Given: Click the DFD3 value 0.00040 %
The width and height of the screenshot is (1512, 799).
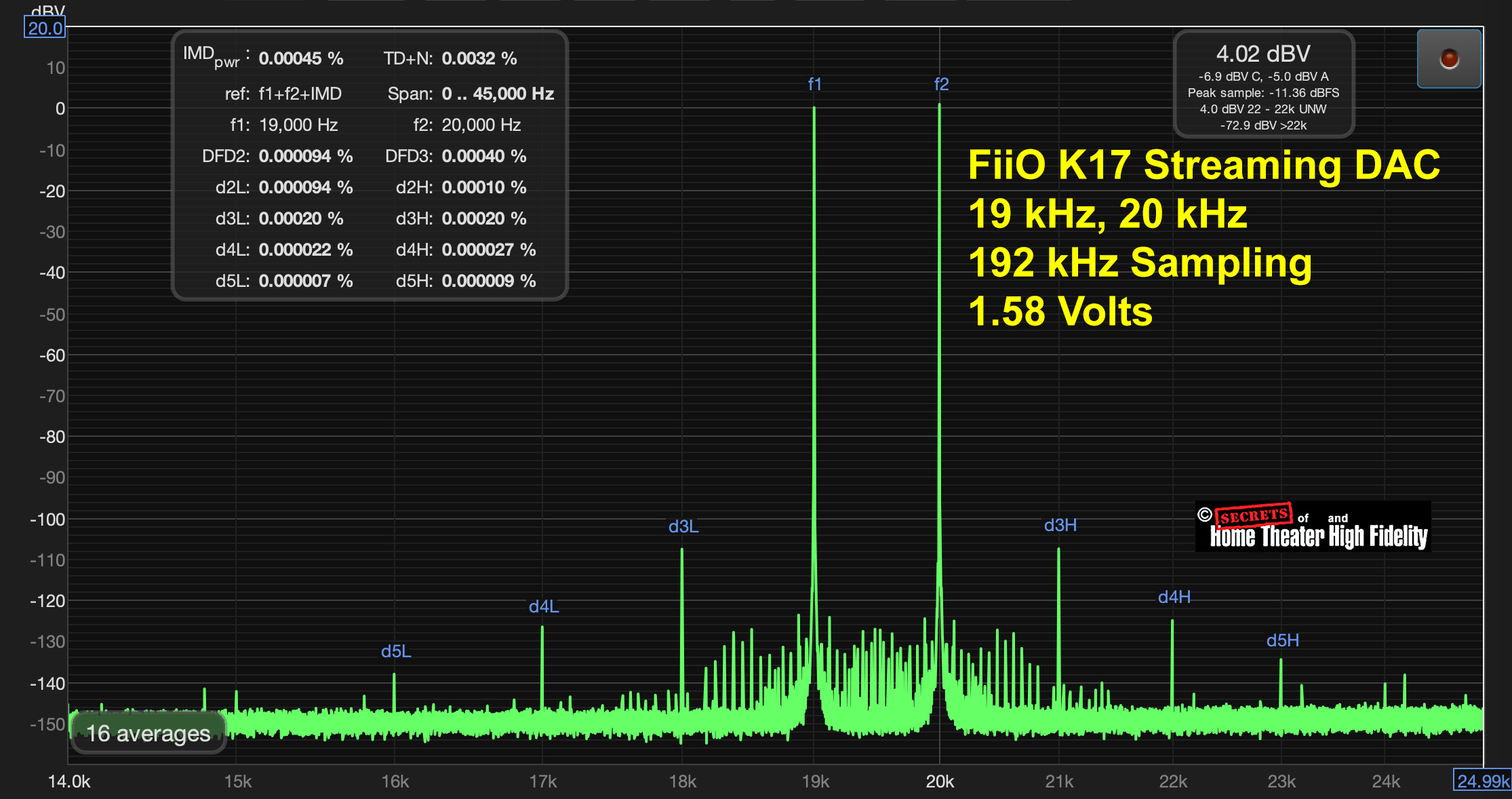Looking at the screenshot, I should 484,156.
